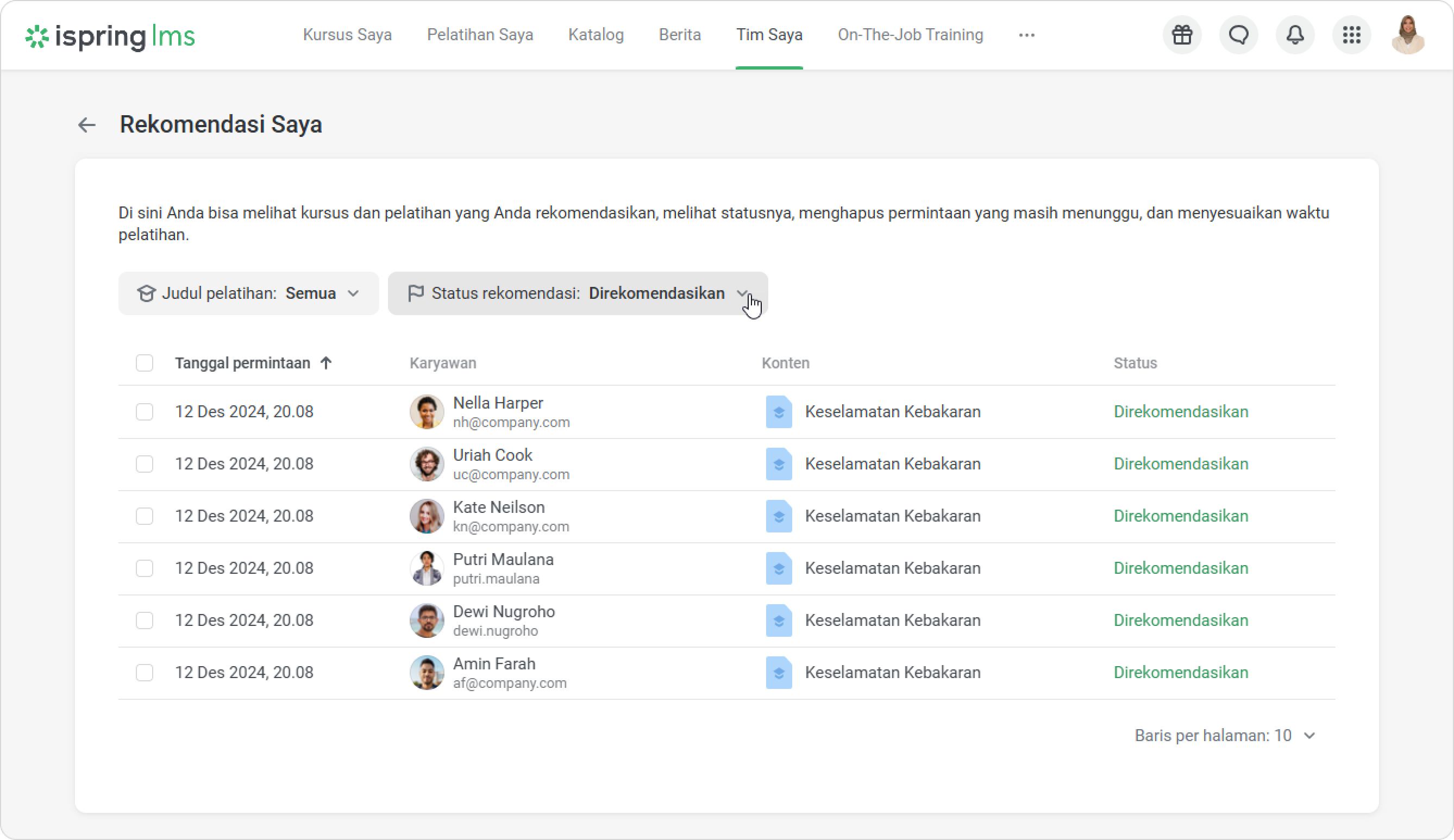This screenshot has height=840, width=1454.
Task: Click Keselamatan Kebakaran course icon for Nella Harper
Action: click(x=778, y=412)
